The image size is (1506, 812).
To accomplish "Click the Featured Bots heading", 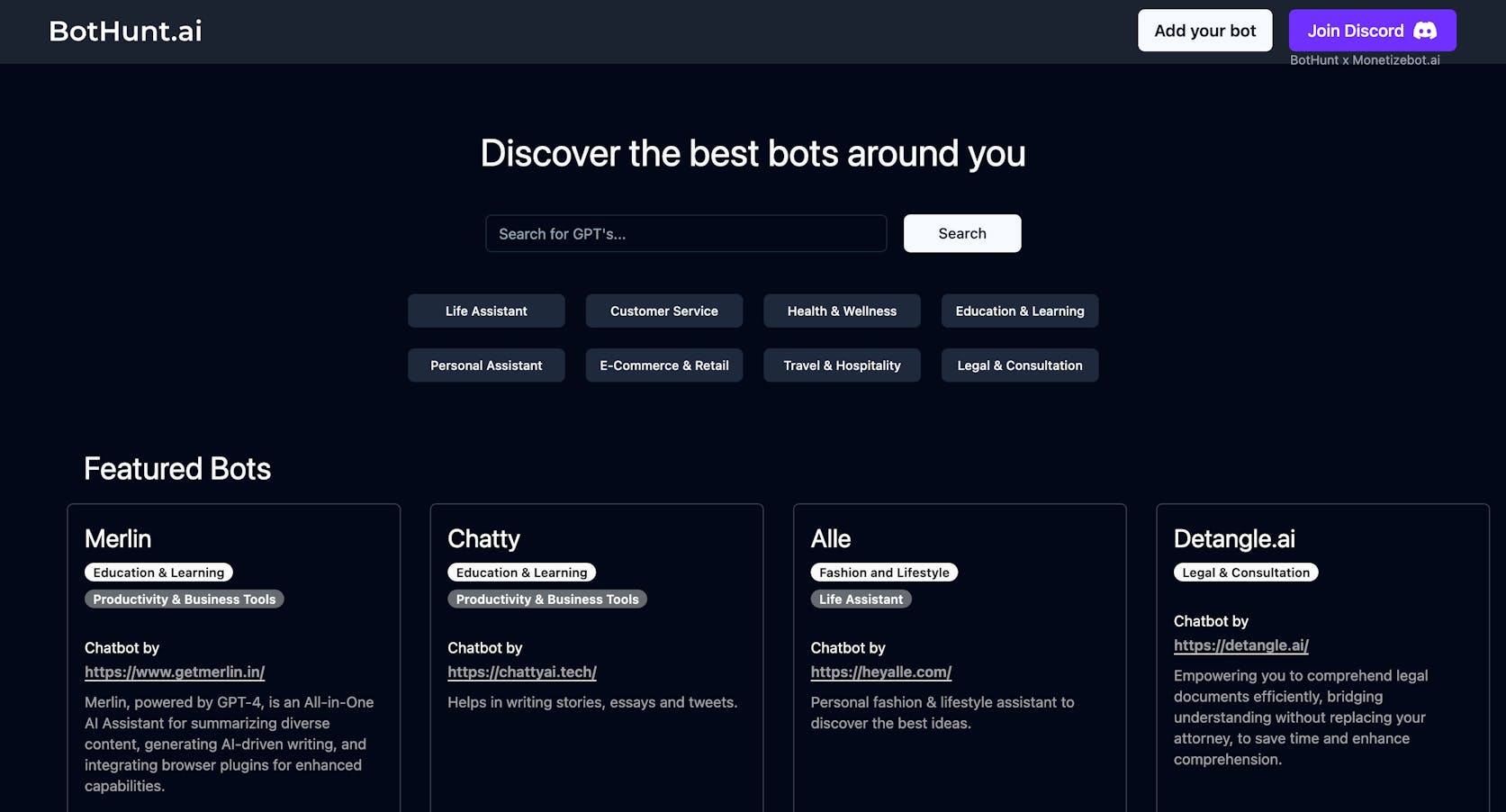I will tap(177, 468).
